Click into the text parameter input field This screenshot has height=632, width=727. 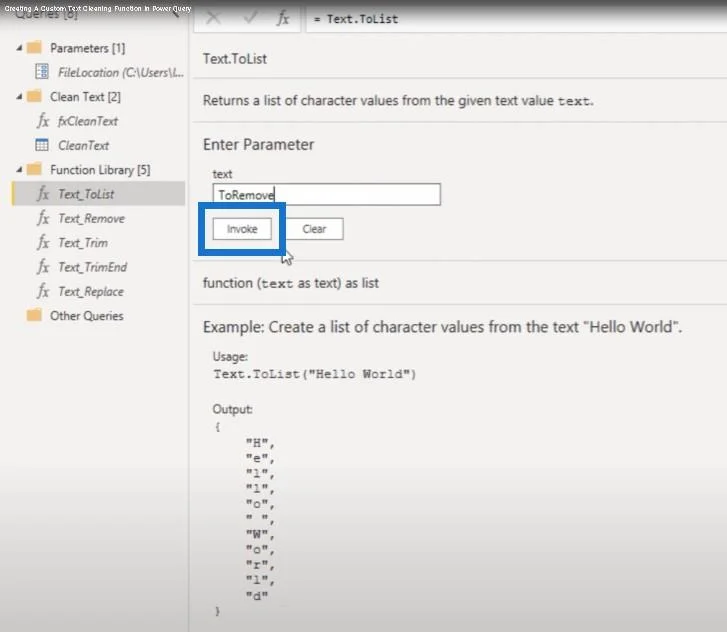[x=326, y=195]
